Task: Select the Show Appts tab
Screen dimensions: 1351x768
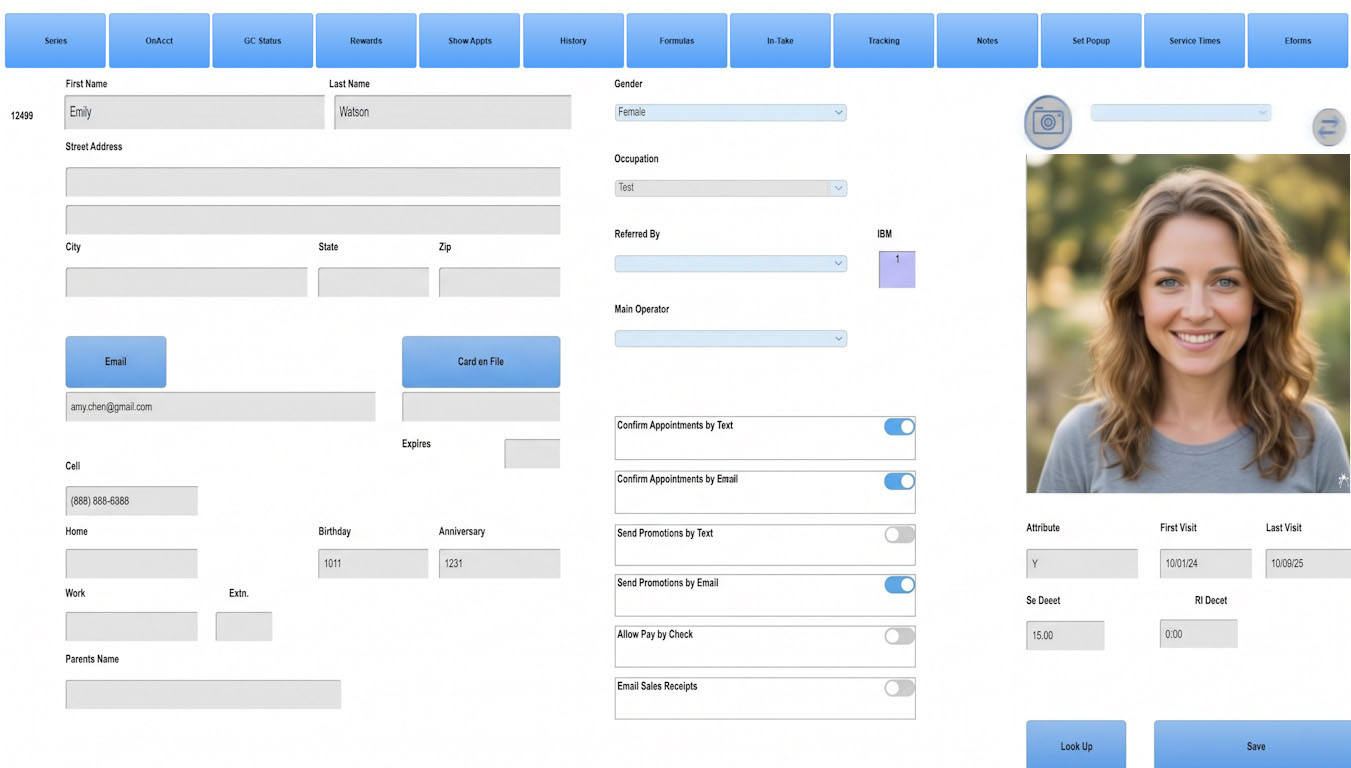Action: click(470, 41)
